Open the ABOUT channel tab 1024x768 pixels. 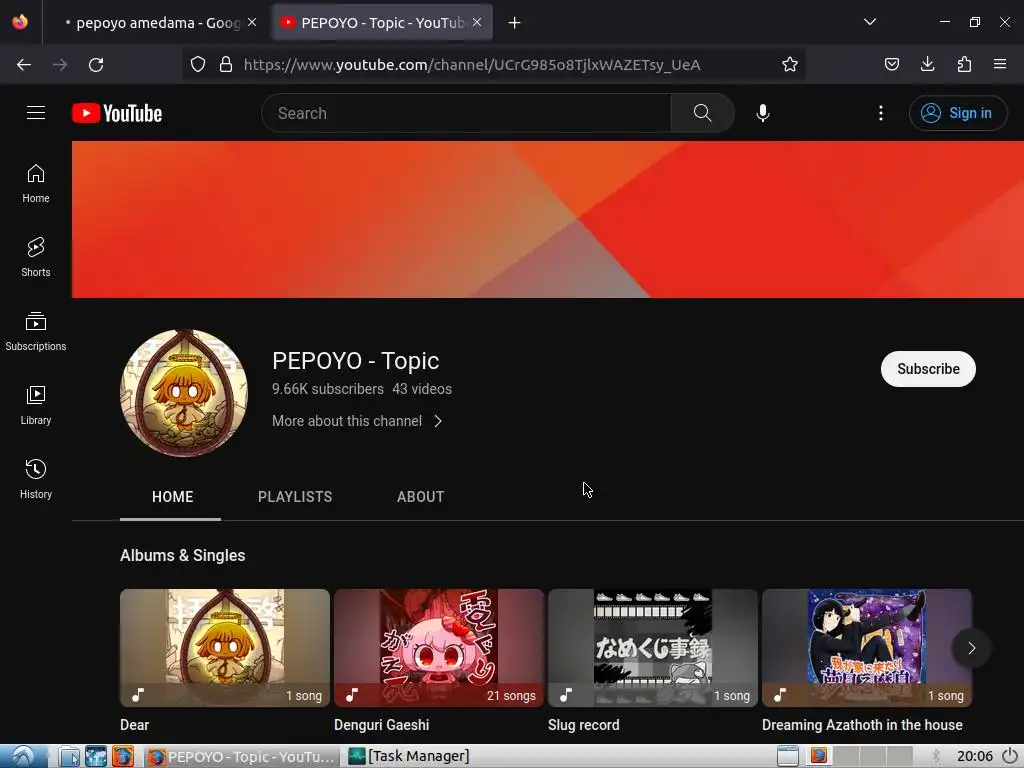coord(421,497)
